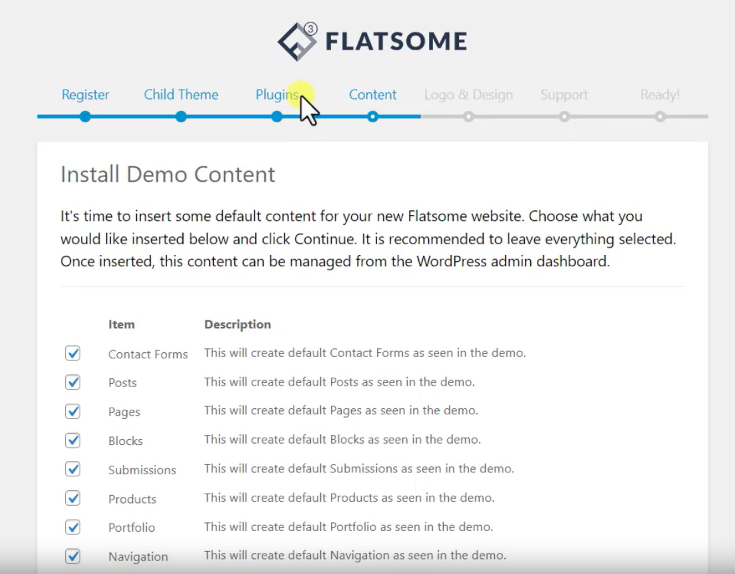Click the Register step progress dot
The height and width of the screenshot is (574, 735).
tap(85, 117)
